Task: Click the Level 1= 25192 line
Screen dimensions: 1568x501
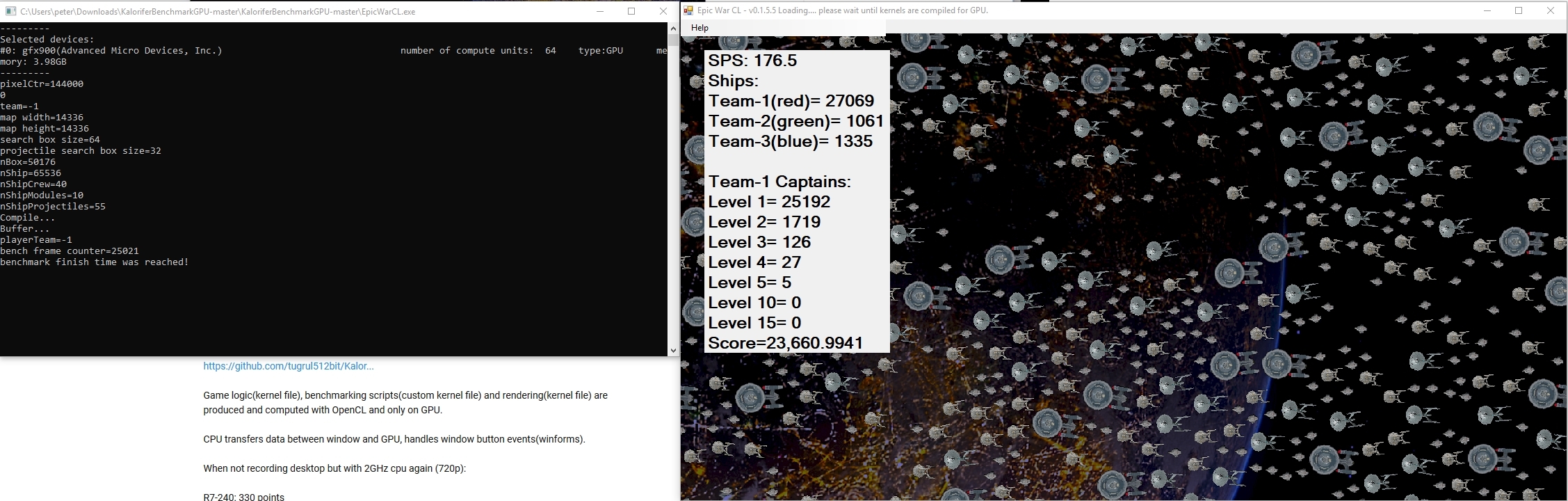Action: pyautogui.click(x=769, y=202)
